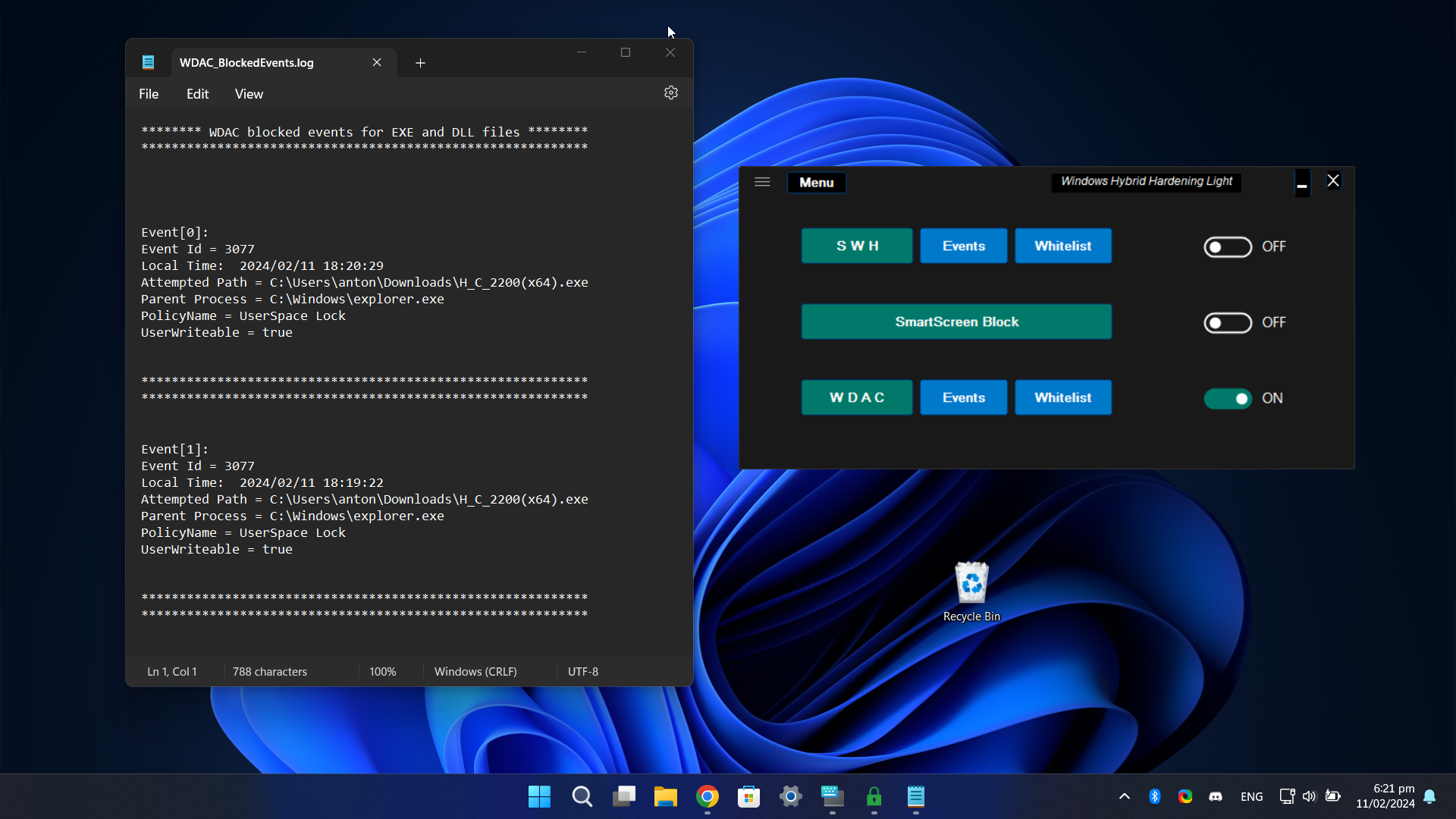Open Notepad settings gear
This screenshot has height=819, width=1456.
click(x=670, y=93)
